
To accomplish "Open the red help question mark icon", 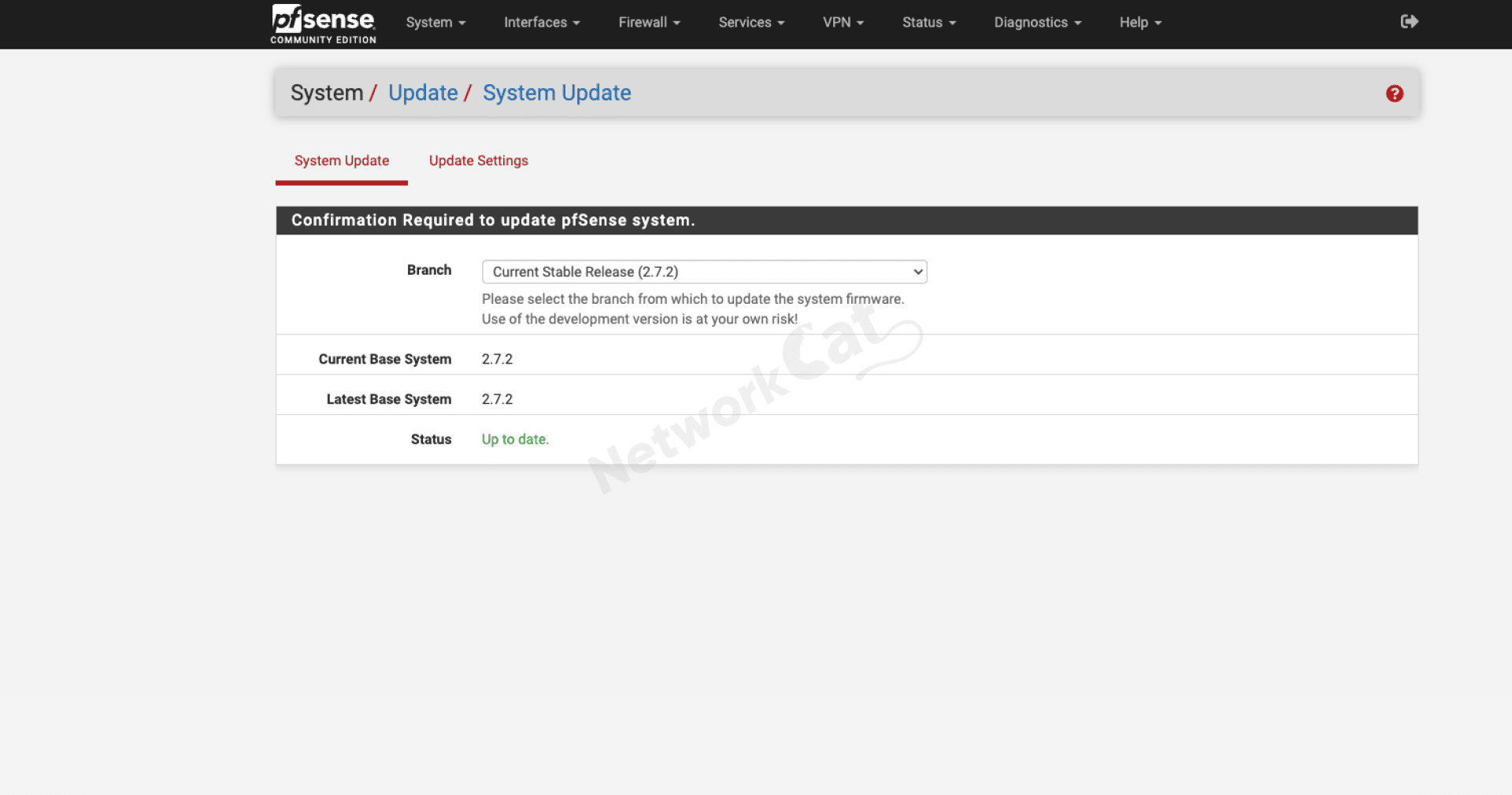I will point(1394,94).
